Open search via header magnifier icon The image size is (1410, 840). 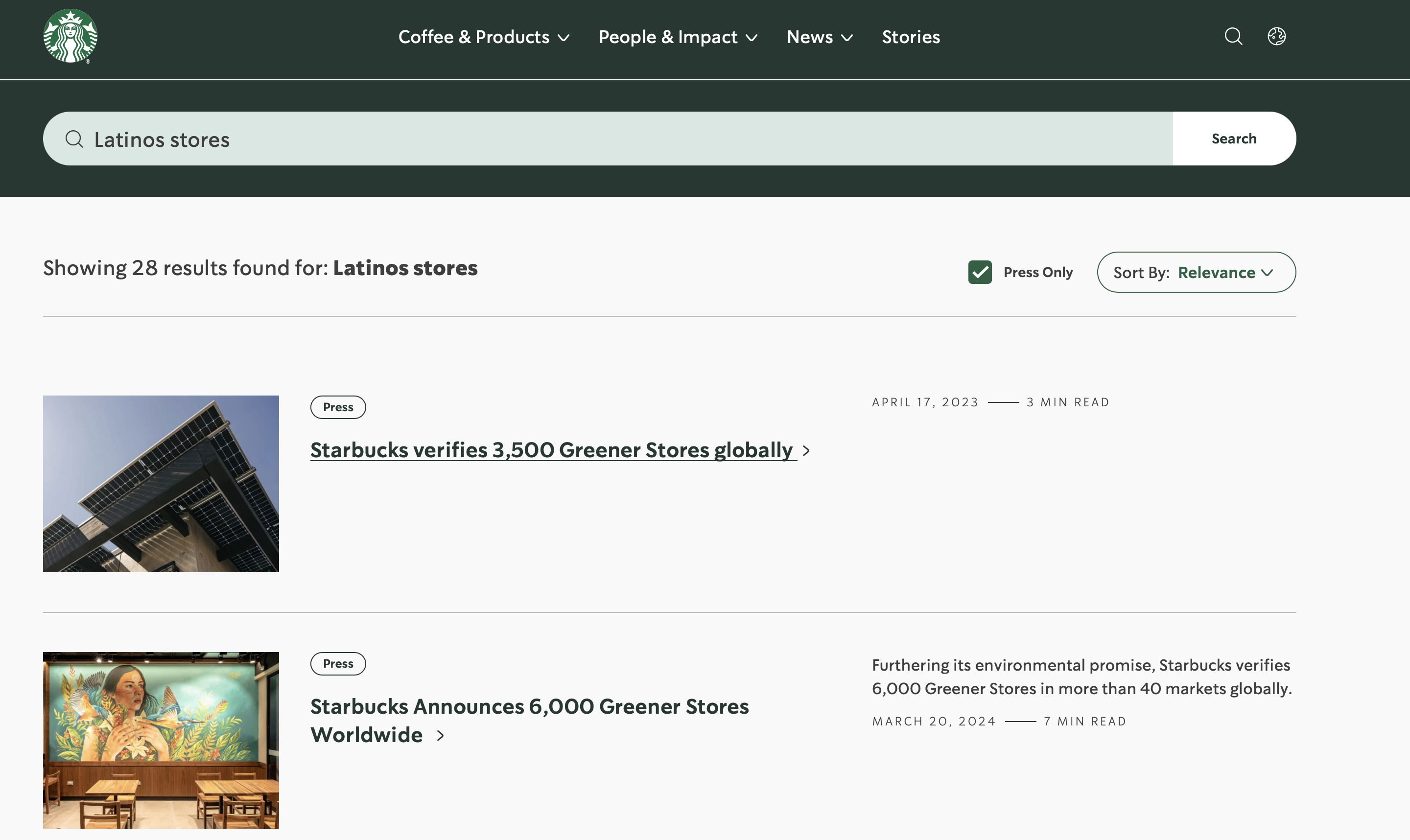coord(1233,37)
